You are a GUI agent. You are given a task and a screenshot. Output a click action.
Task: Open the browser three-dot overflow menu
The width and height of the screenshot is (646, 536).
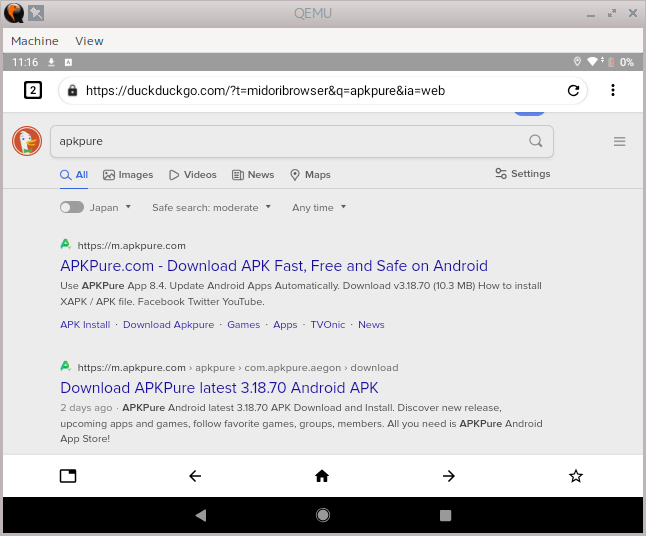click(613, 90)
